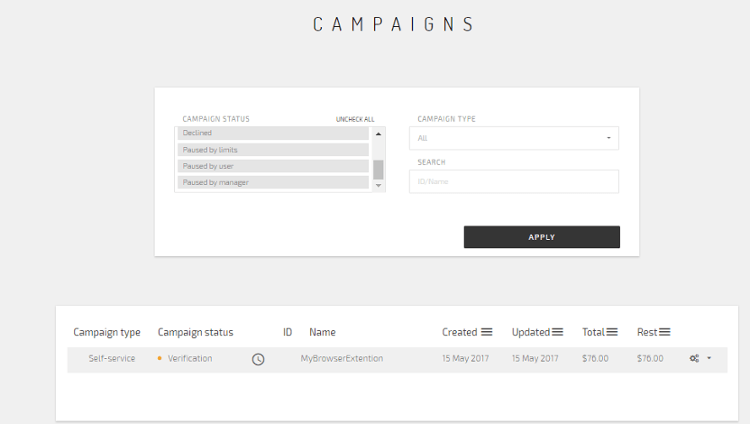Click the clock icon beside Verification status
Screen dimensions: 750x424
(258, 359)
